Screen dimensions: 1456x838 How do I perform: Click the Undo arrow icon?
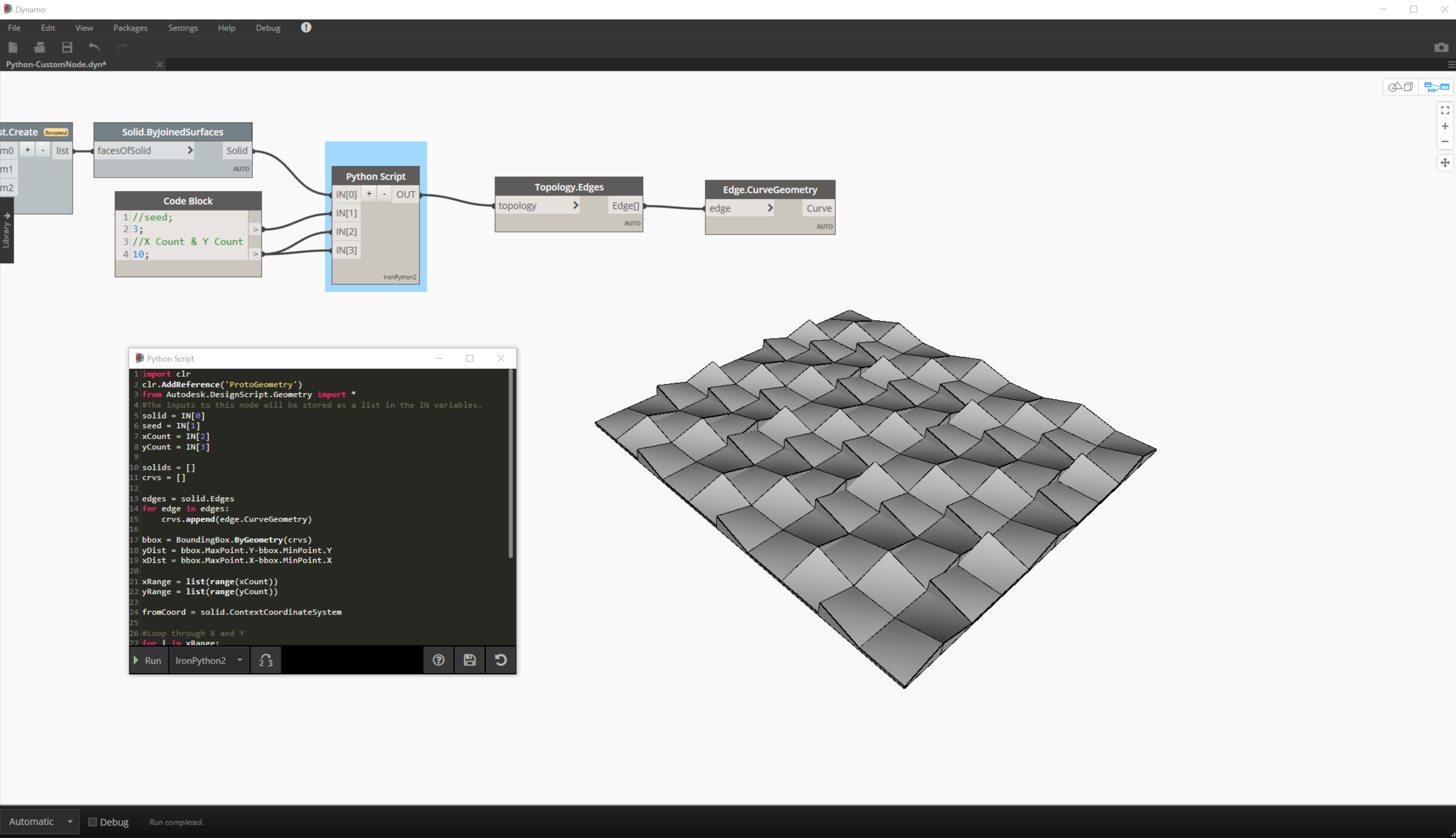[x=95, y=47]
